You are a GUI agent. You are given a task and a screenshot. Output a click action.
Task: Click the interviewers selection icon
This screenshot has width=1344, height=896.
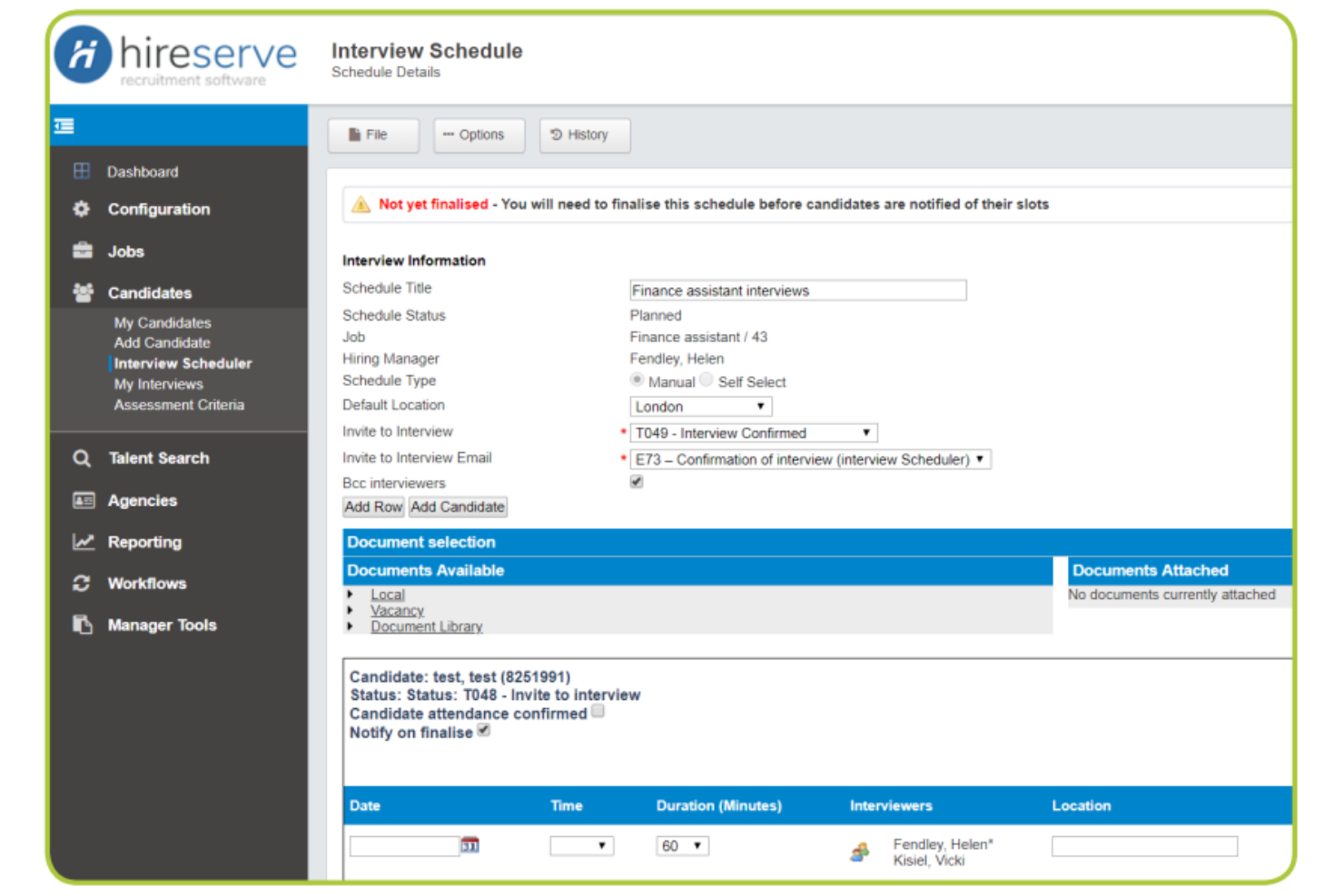pyautogui.click(x=859, y=852)
